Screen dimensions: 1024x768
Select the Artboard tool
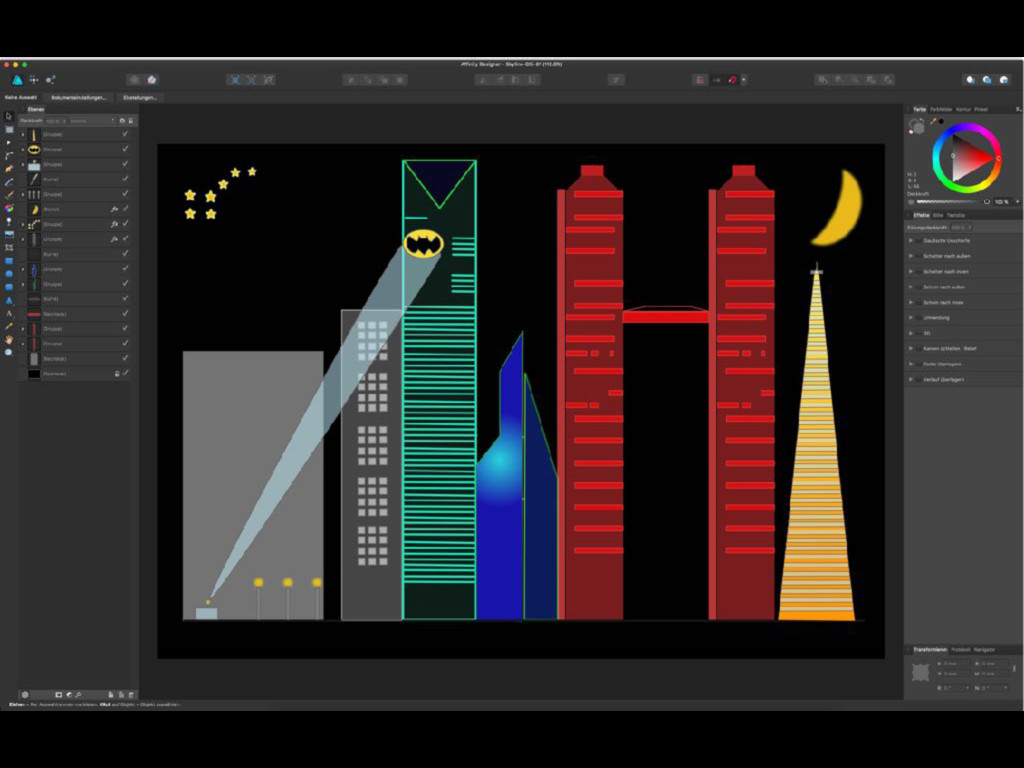[8, 129]
